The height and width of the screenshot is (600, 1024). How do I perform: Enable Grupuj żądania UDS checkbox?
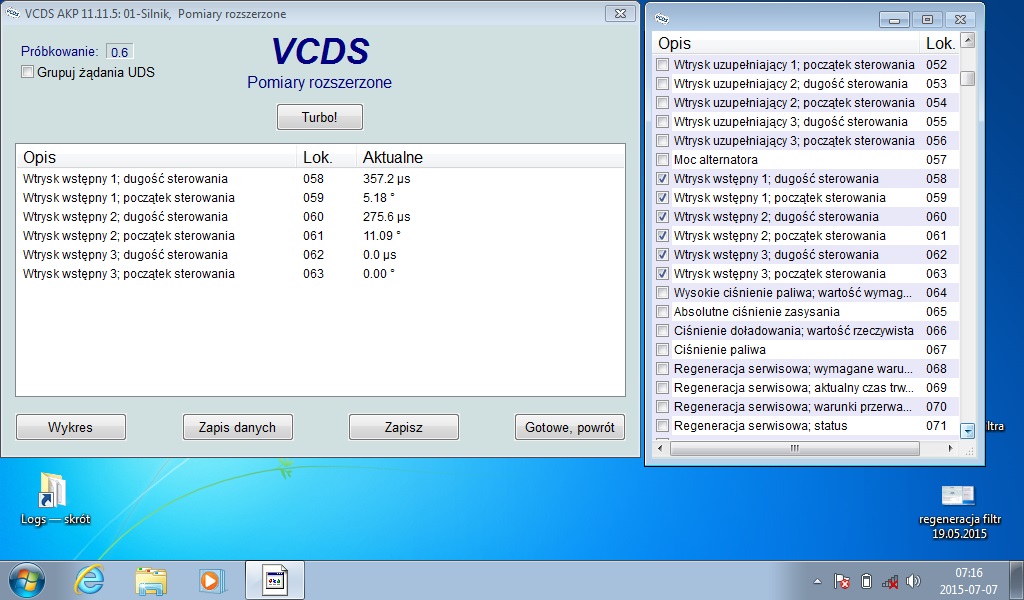pos(27,72)
